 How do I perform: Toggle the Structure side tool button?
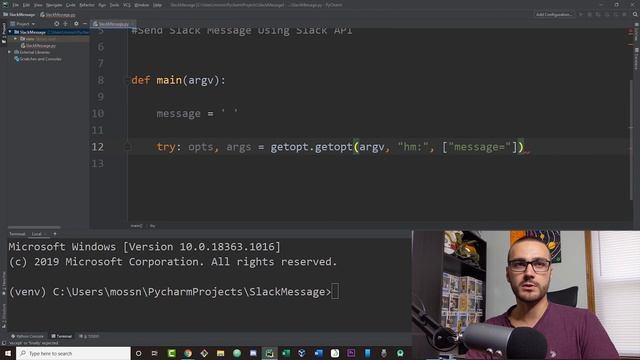pos(4,315)
